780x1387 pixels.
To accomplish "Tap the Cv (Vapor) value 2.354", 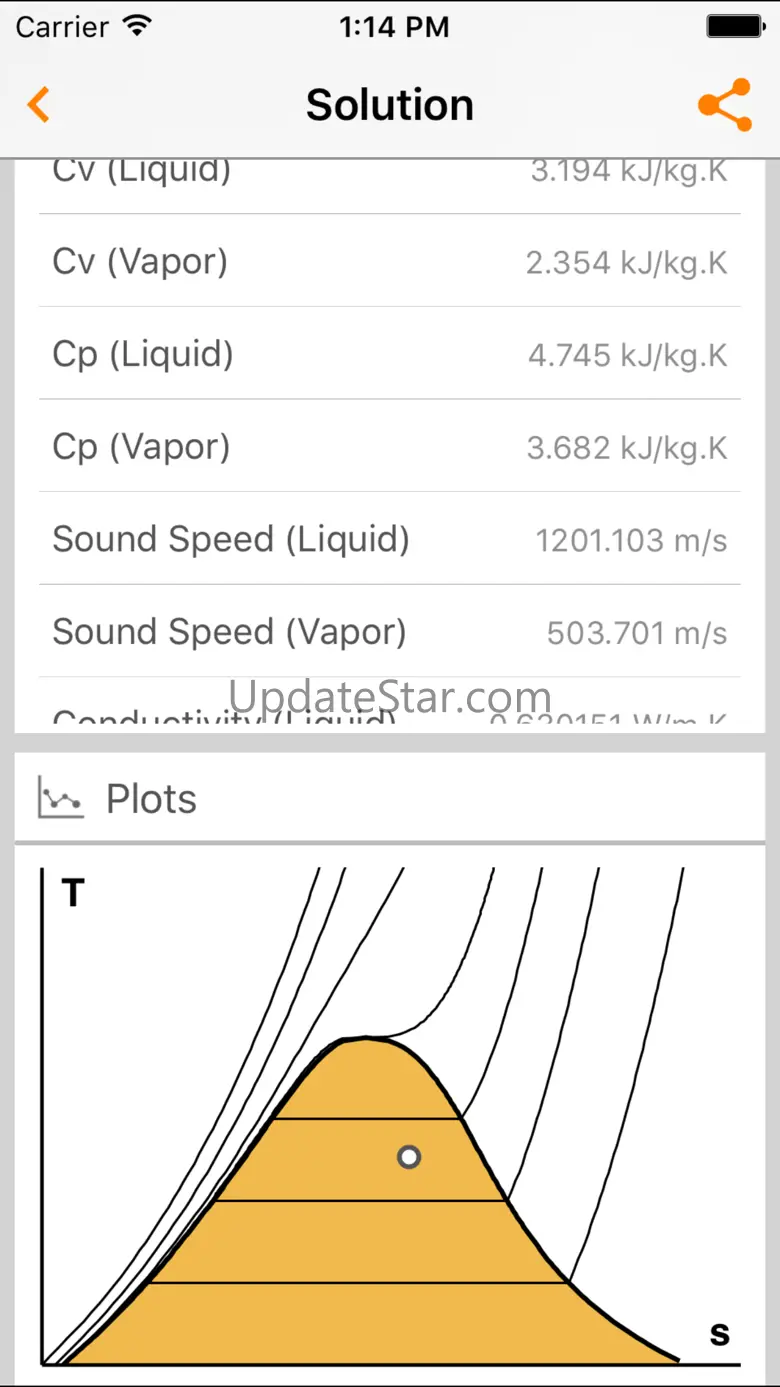I will (626, 263).
